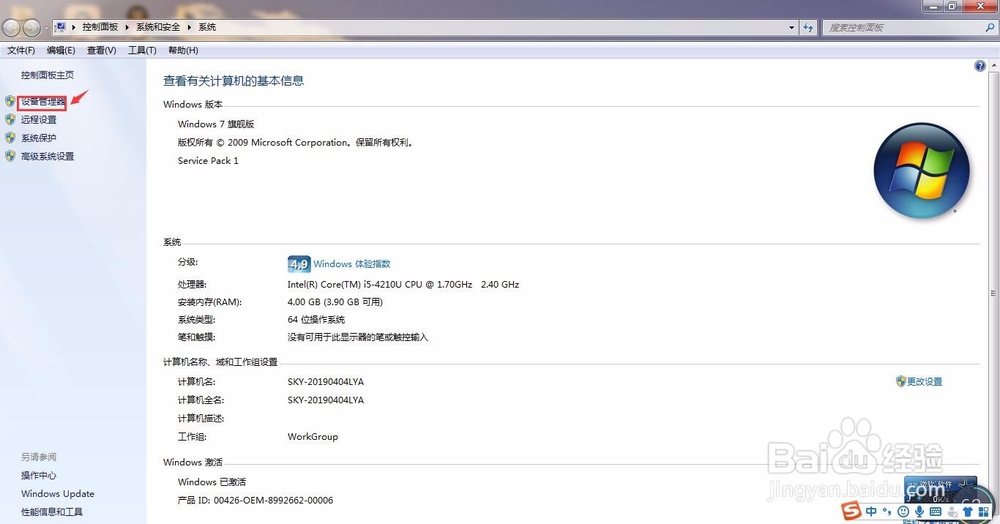This screenshot has width=1000, height=524.
Task: Open System protection (系统保护) link
Action: point(38,138)
